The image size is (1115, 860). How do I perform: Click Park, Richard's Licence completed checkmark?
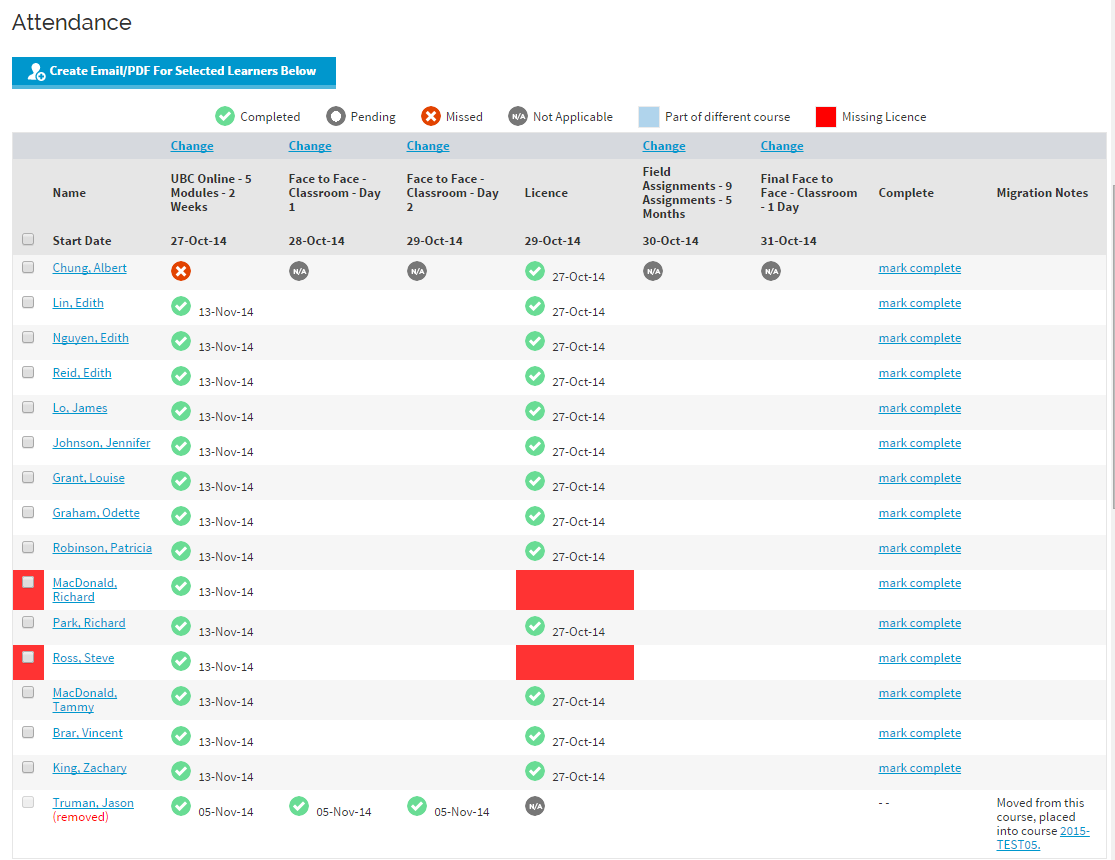(x=535, y=626)
